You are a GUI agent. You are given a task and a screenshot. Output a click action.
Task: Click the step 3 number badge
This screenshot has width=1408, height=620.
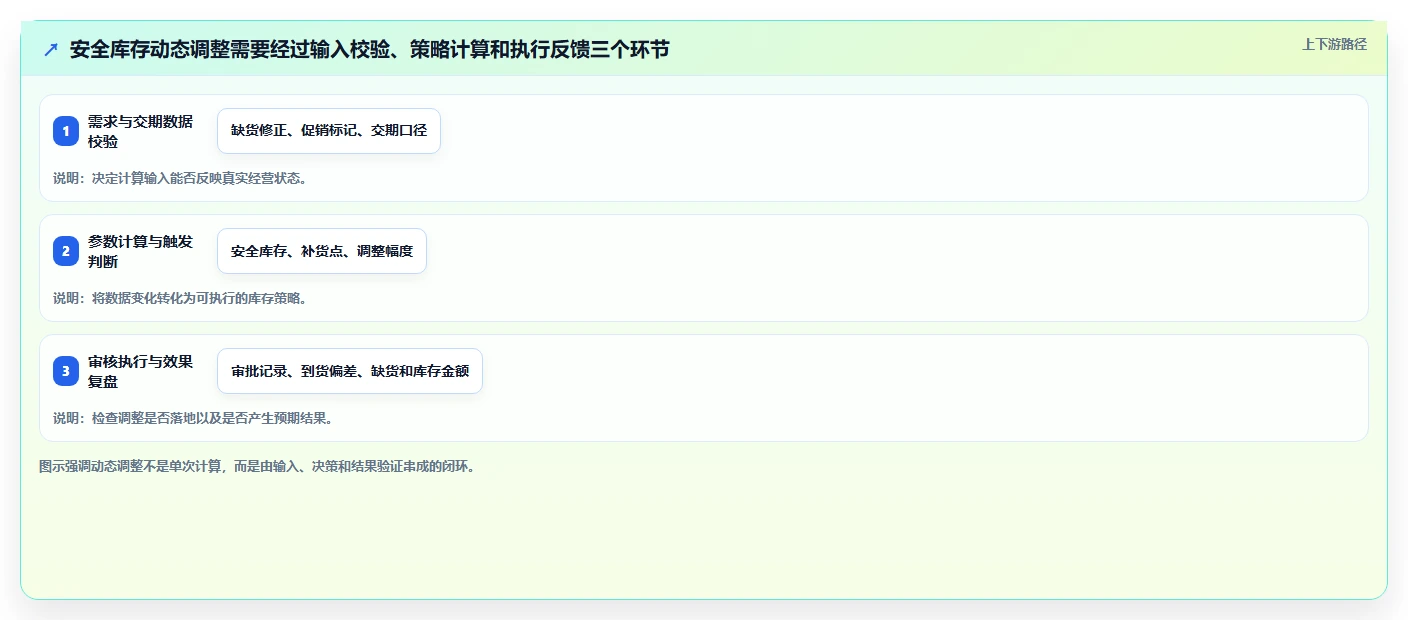tap(66, 371)
